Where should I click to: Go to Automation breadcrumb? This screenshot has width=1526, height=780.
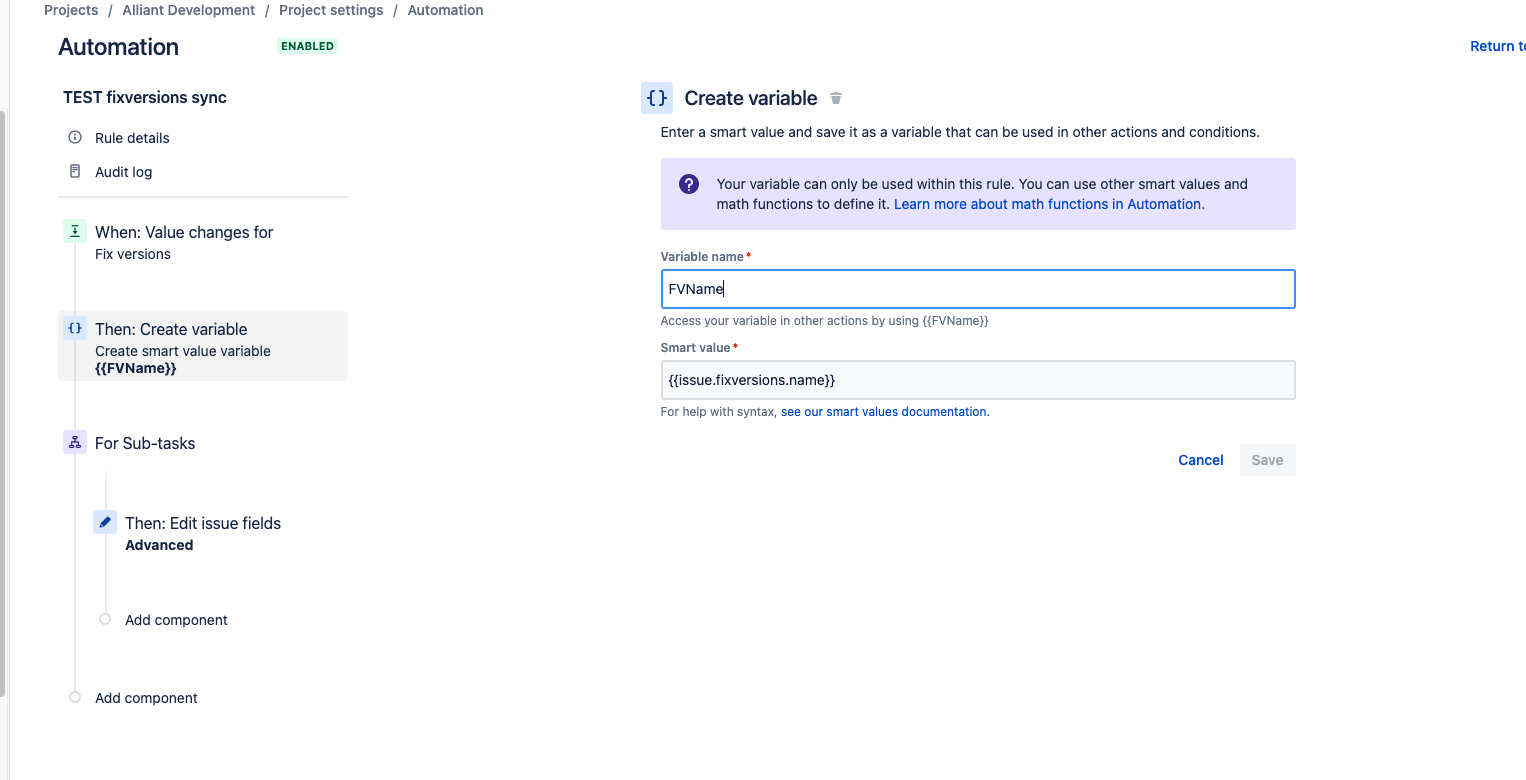point(445,10)
